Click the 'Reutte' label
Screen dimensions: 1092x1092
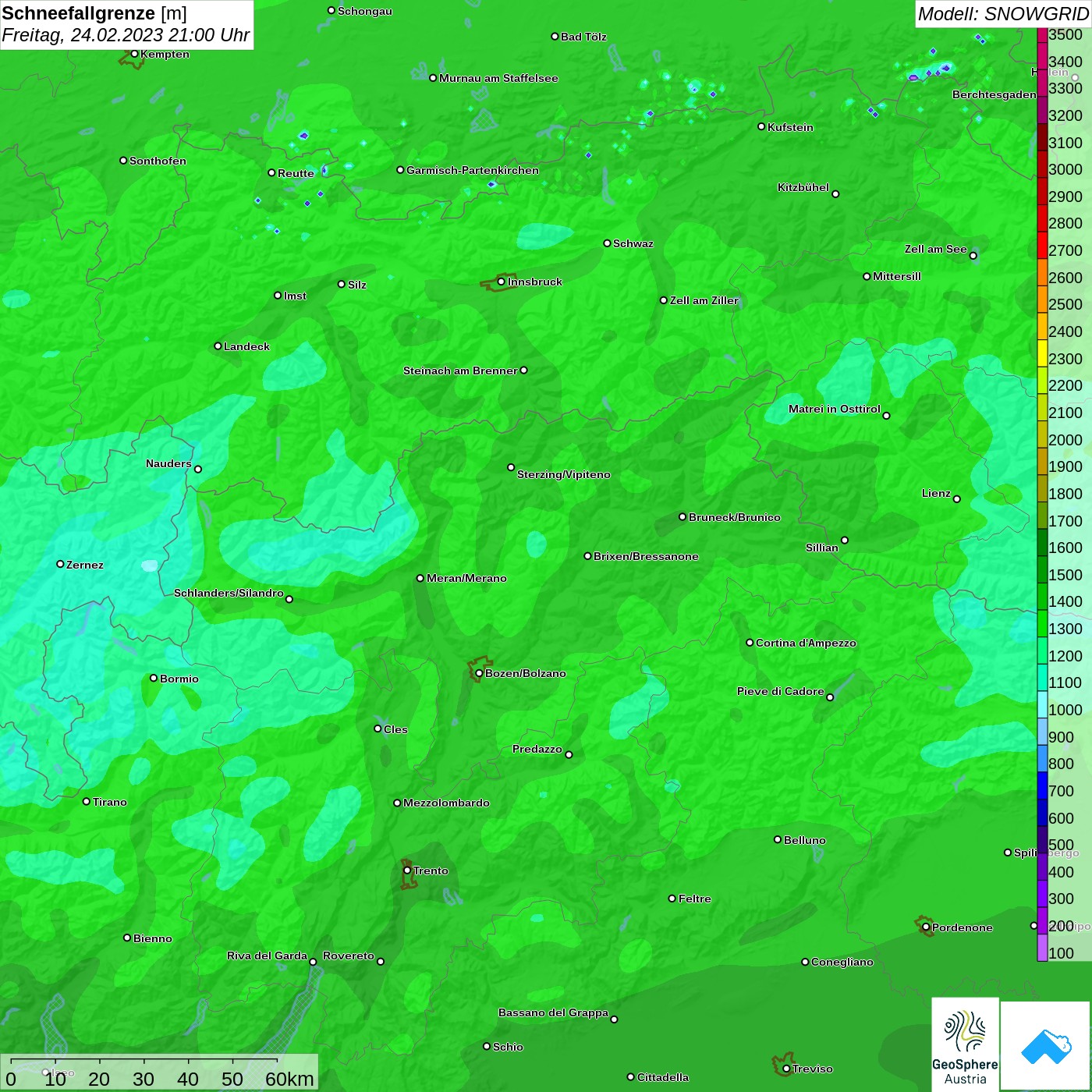click(x=296, y=173)
